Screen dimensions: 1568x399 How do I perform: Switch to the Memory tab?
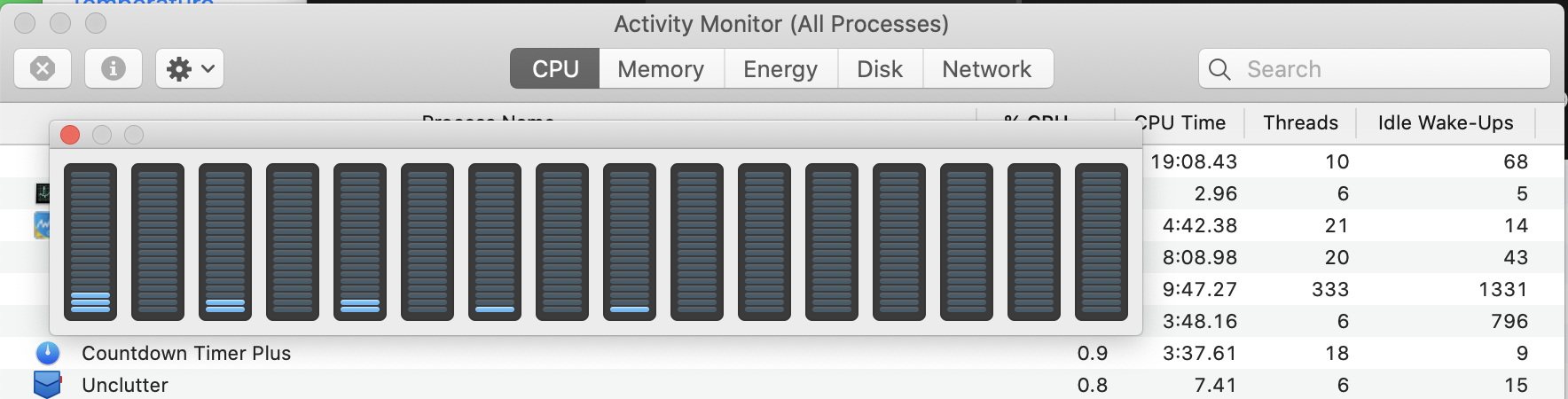(x=661, y=68)
